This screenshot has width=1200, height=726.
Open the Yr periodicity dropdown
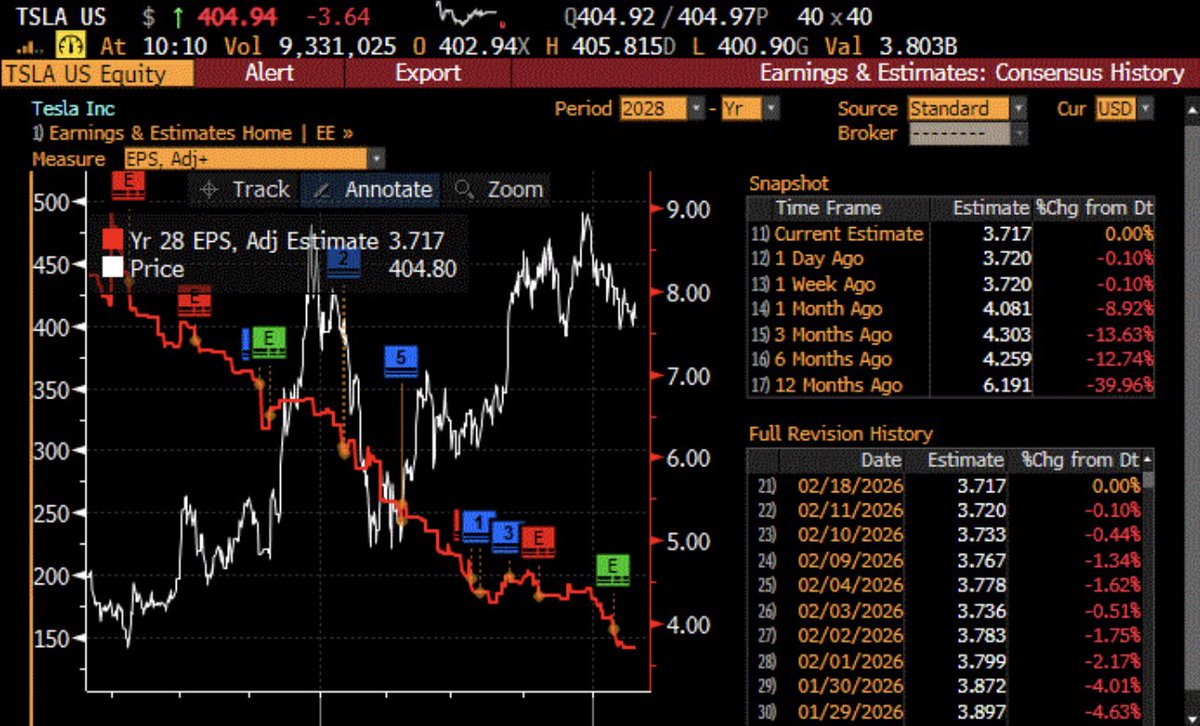click(750, 108)
